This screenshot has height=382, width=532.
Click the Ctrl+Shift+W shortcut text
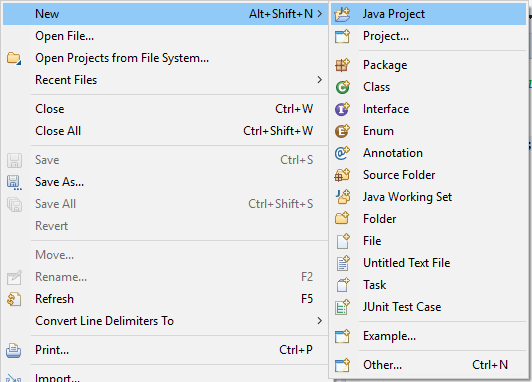point(278,131)
